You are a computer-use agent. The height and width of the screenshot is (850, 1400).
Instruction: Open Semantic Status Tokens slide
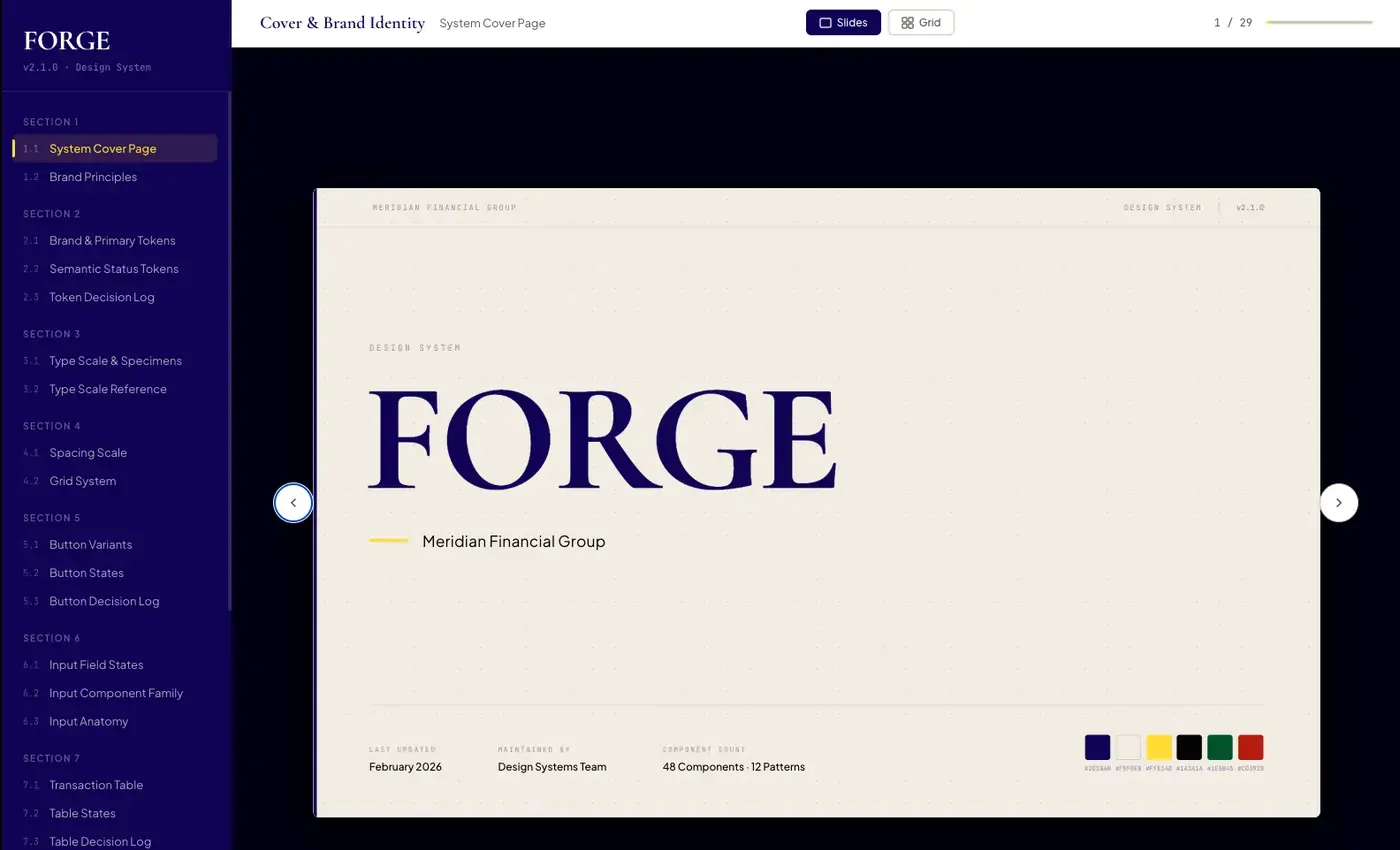(115, 268)
